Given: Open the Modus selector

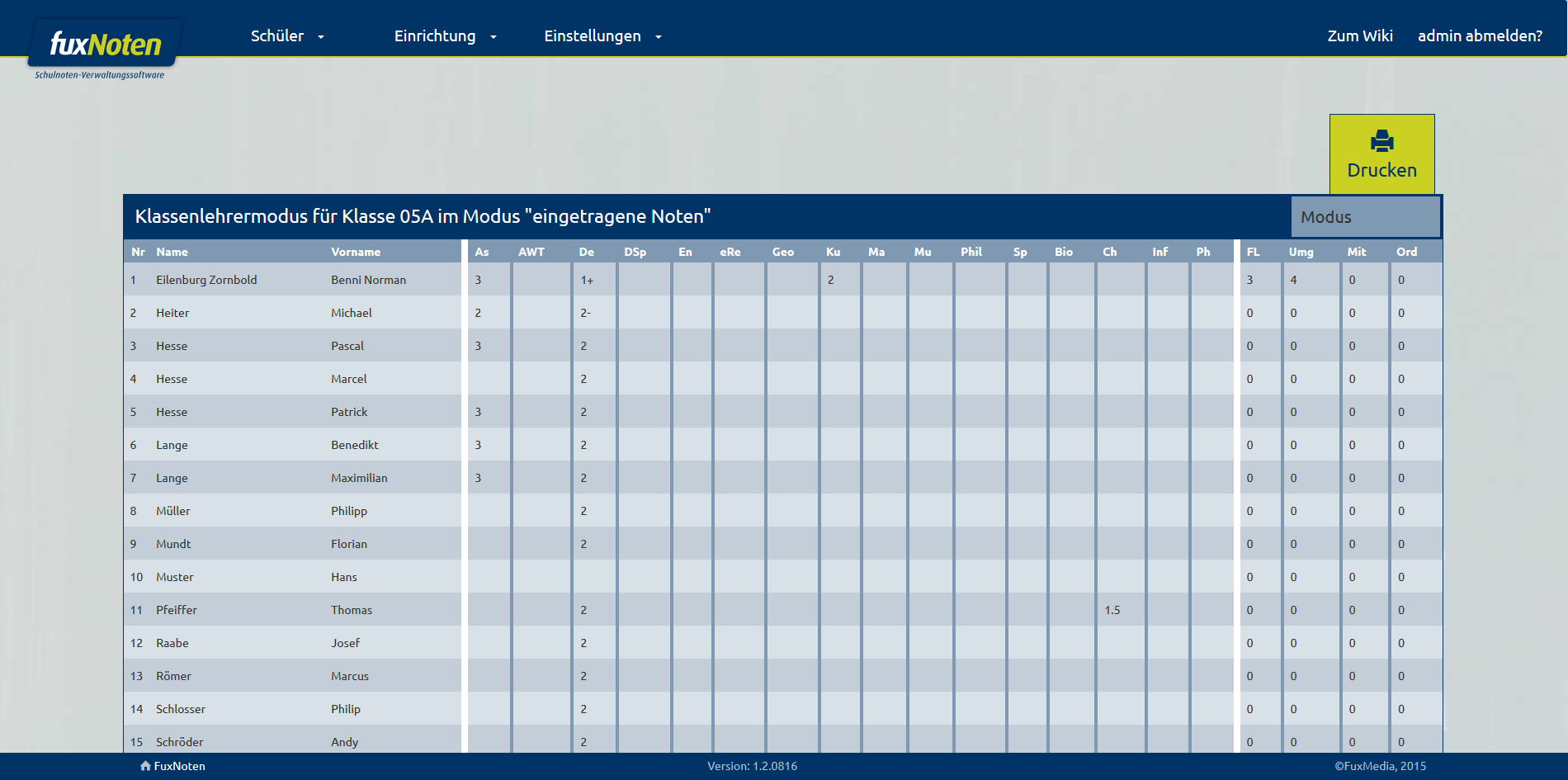Looking at the screenshot, I should [1366, 217].
